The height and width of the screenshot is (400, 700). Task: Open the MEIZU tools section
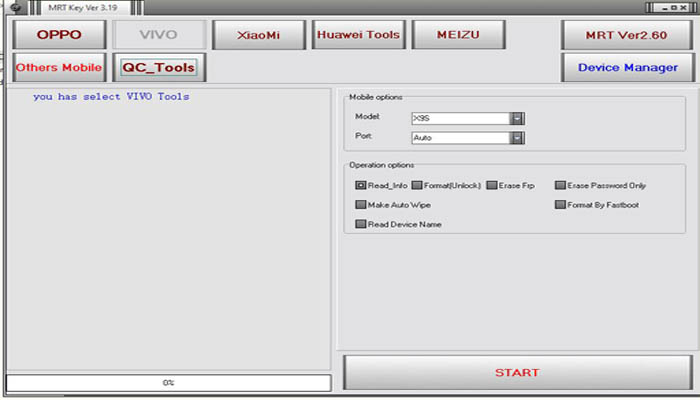[458, 34]
